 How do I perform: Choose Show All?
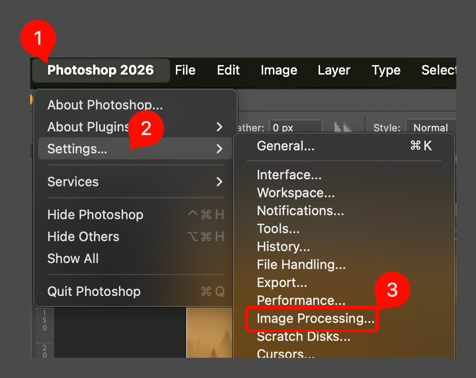[x=135, y=259]
